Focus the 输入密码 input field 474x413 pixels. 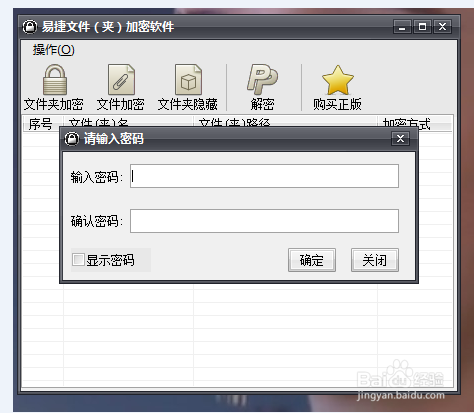[264, 176]
